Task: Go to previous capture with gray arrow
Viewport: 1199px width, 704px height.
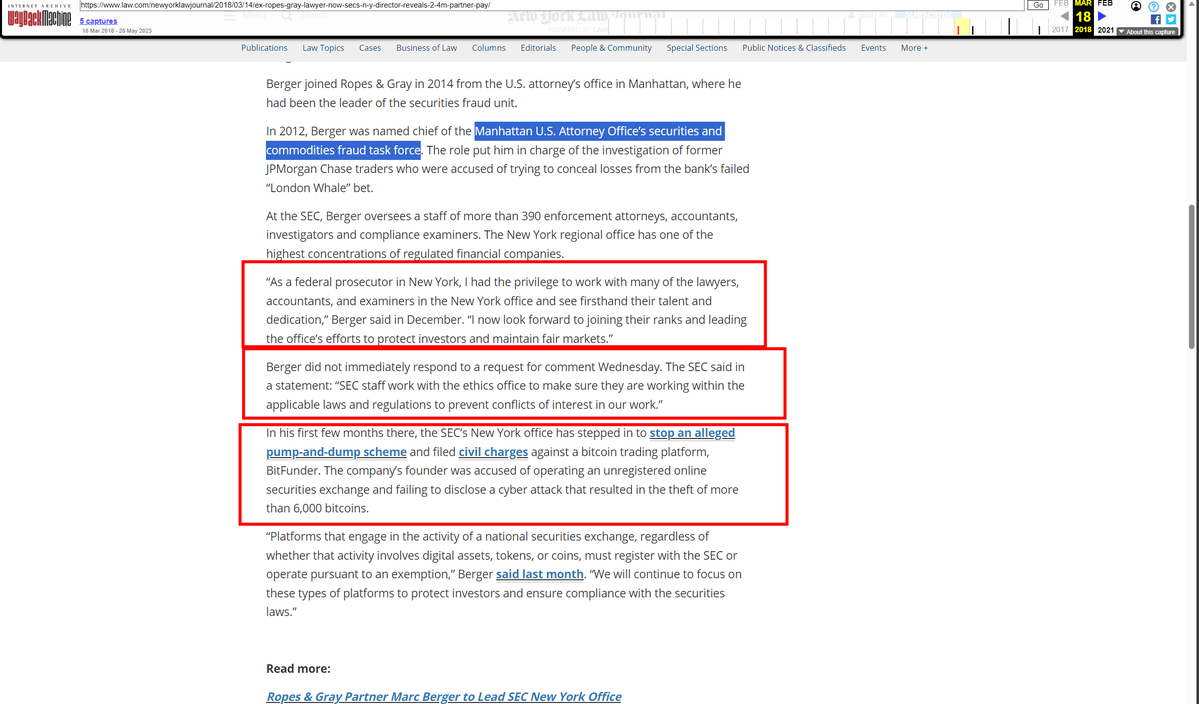Action: click(x=1064, y=16)
